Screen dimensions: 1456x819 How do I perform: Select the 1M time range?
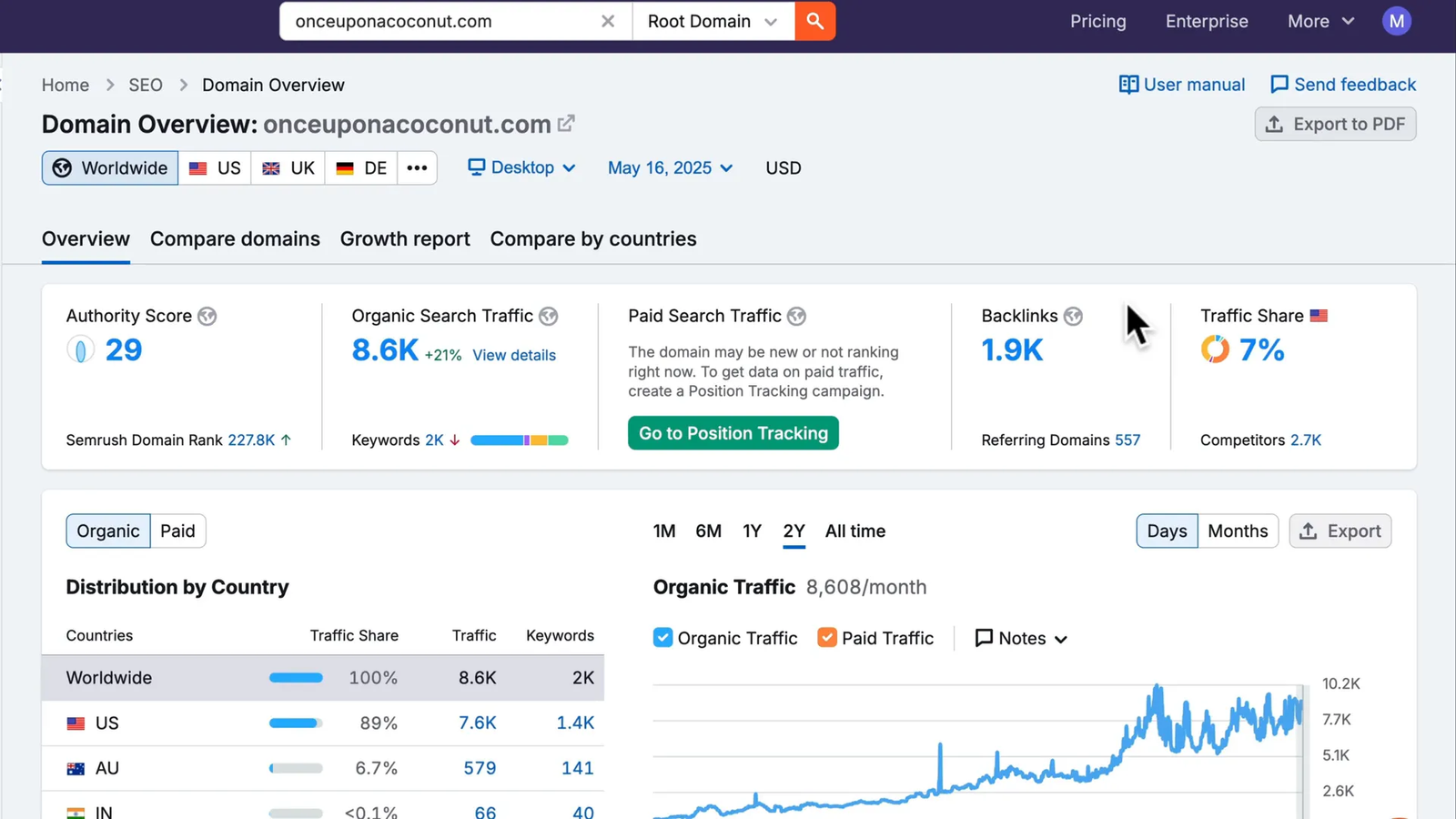(664, 531)
